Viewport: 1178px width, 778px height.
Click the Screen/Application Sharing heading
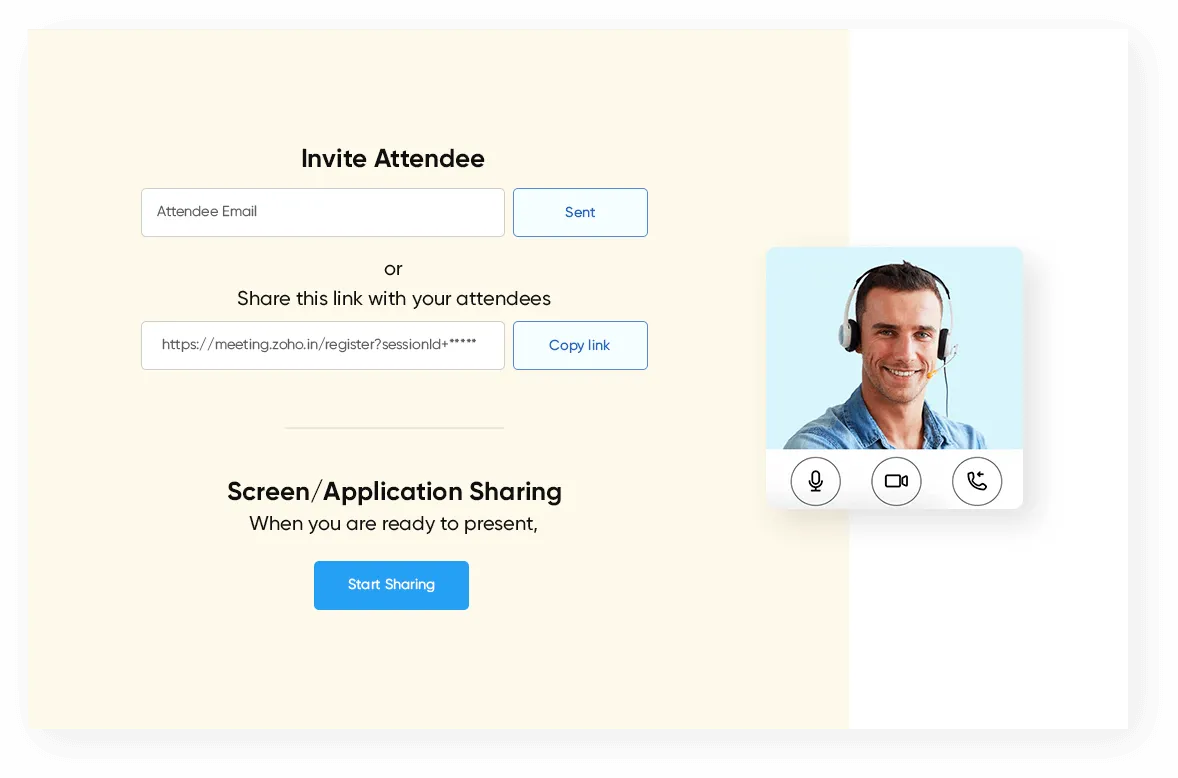tap(394, 491)
